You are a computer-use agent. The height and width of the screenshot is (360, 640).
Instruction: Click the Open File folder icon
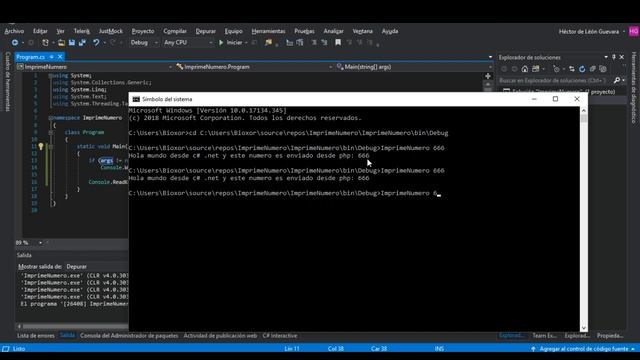(61, 42)
